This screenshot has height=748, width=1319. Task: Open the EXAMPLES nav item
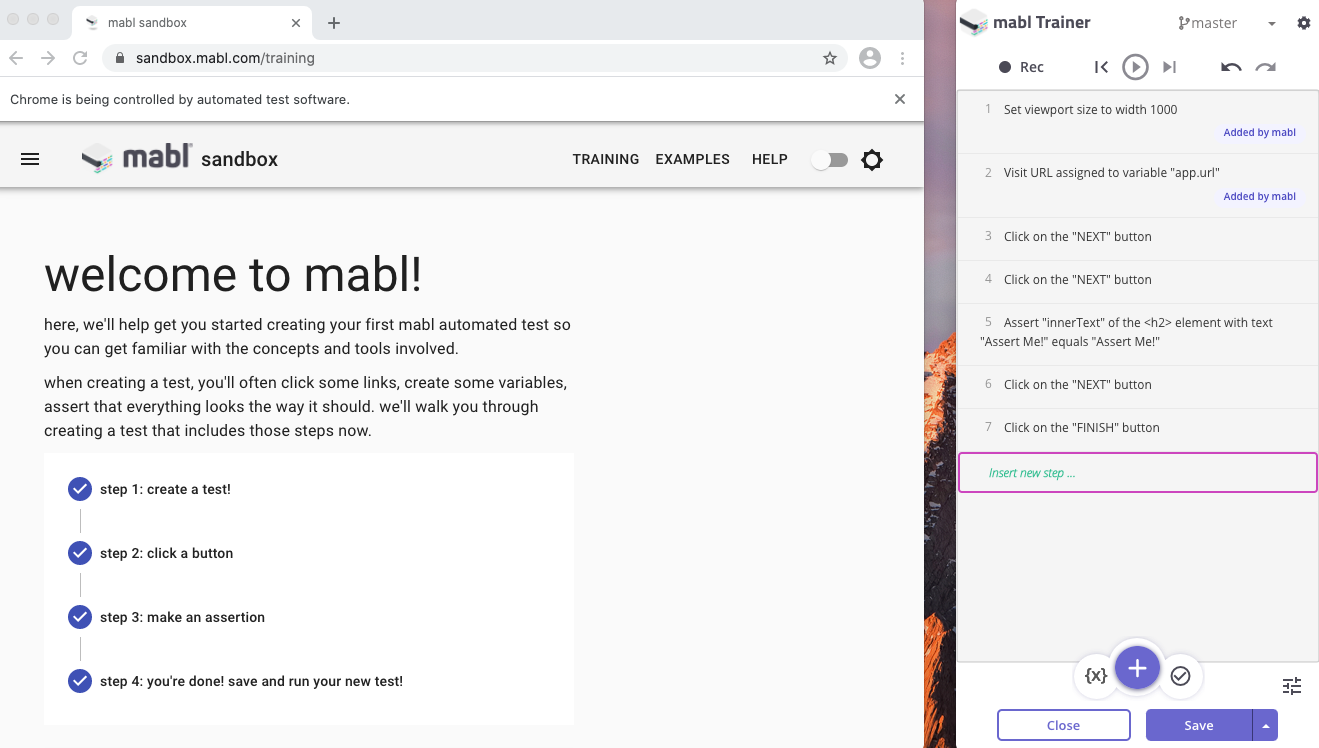pyautogui.click(x=693, y=159)
